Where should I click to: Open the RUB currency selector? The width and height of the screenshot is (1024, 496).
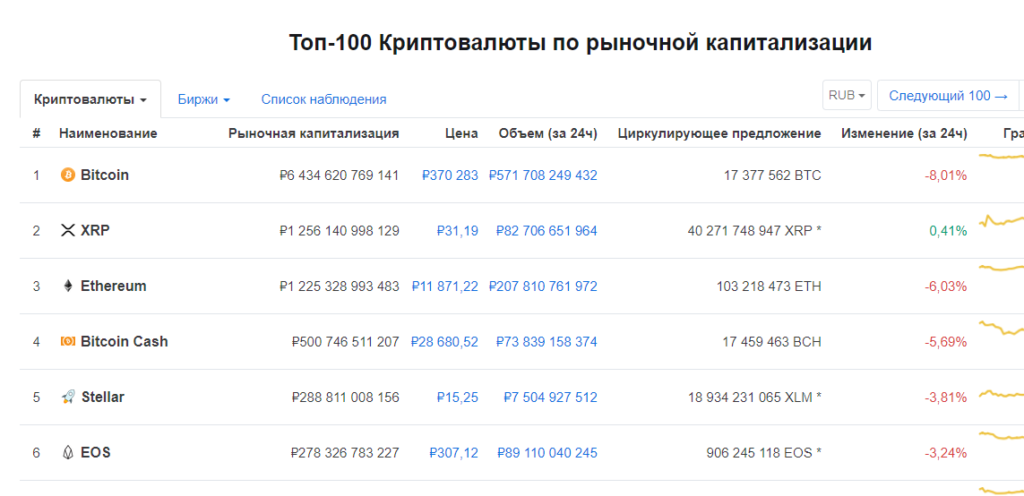click(846, 96)
